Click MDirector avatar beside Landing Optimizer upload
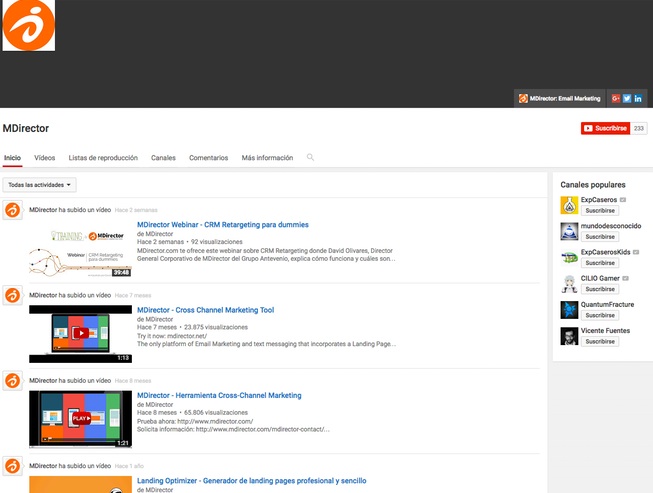 pyautogui.click(x=12, y=466)
